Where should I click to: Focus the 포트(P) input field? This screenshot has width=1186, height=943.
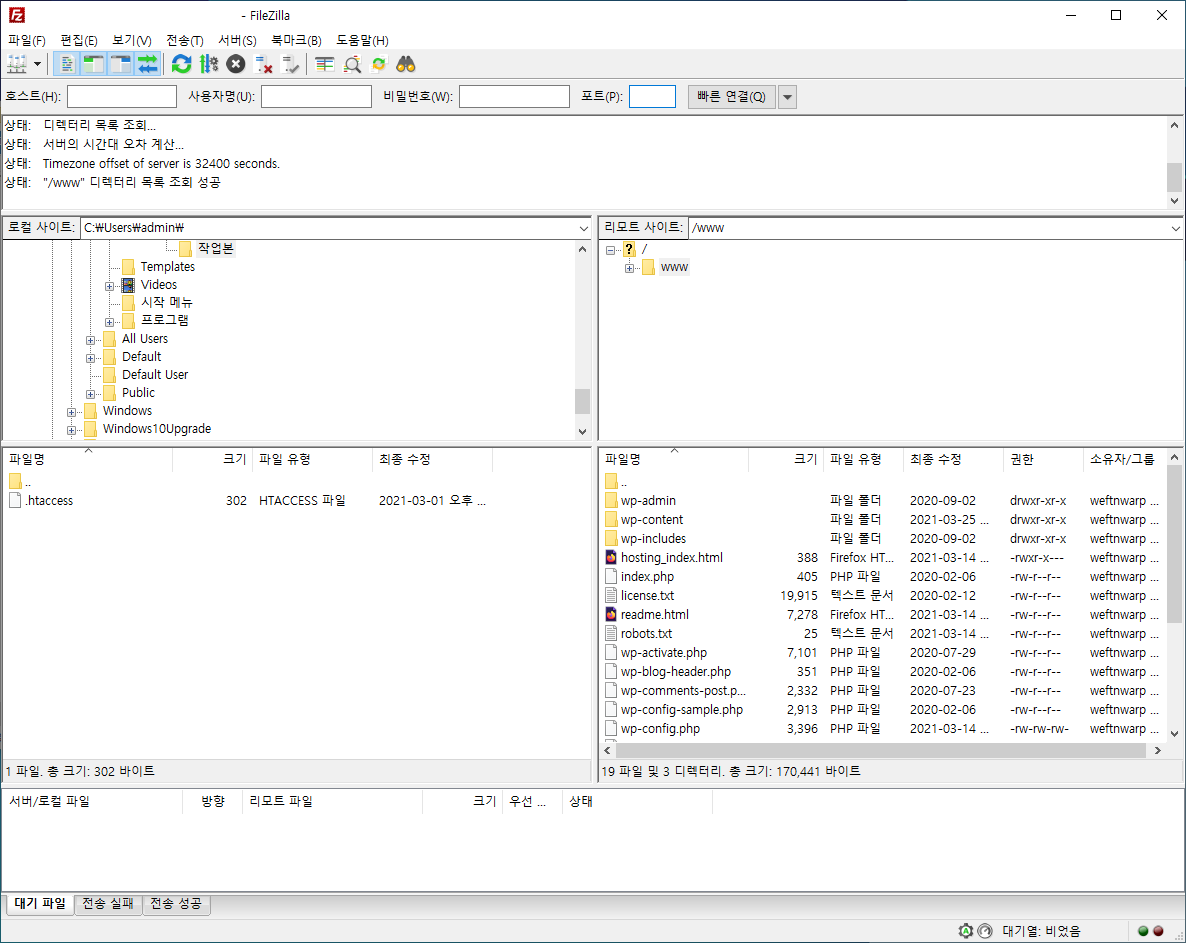[x=652, y=97]
